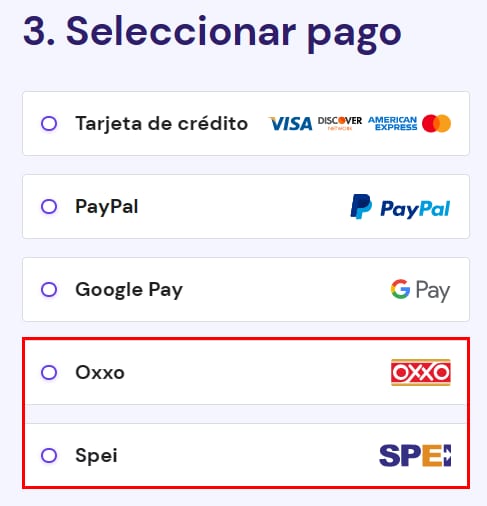Click the Oxxo text label

click(100, 372)
